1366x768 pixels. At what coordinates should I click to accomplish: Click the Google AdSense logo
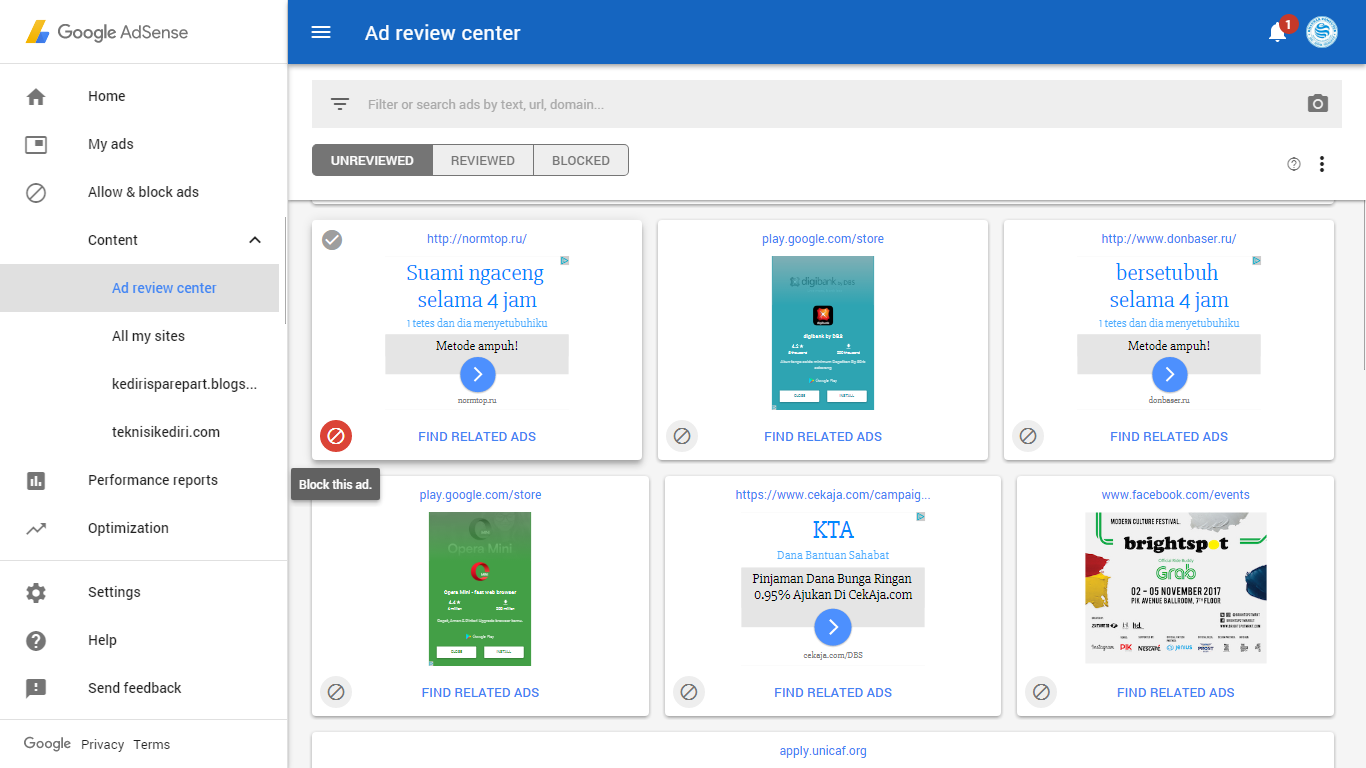107,32
